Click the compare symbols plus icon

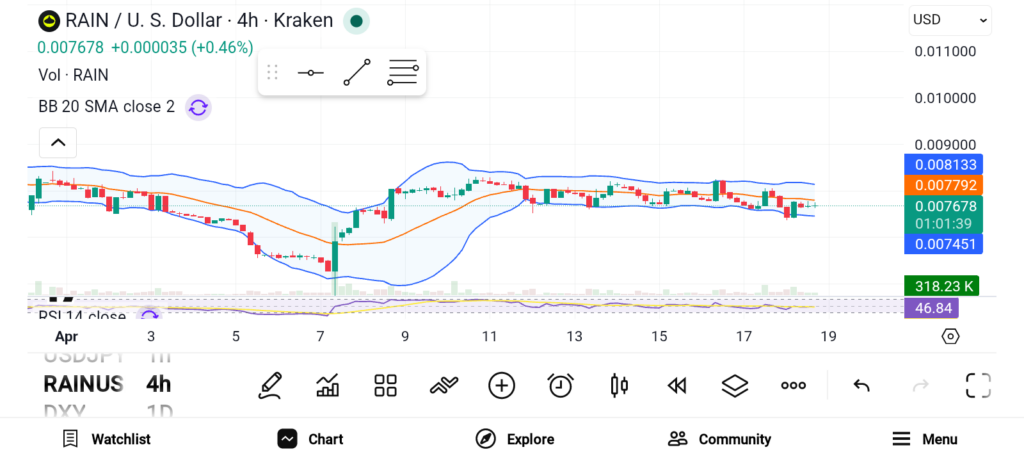click(501, 385)
